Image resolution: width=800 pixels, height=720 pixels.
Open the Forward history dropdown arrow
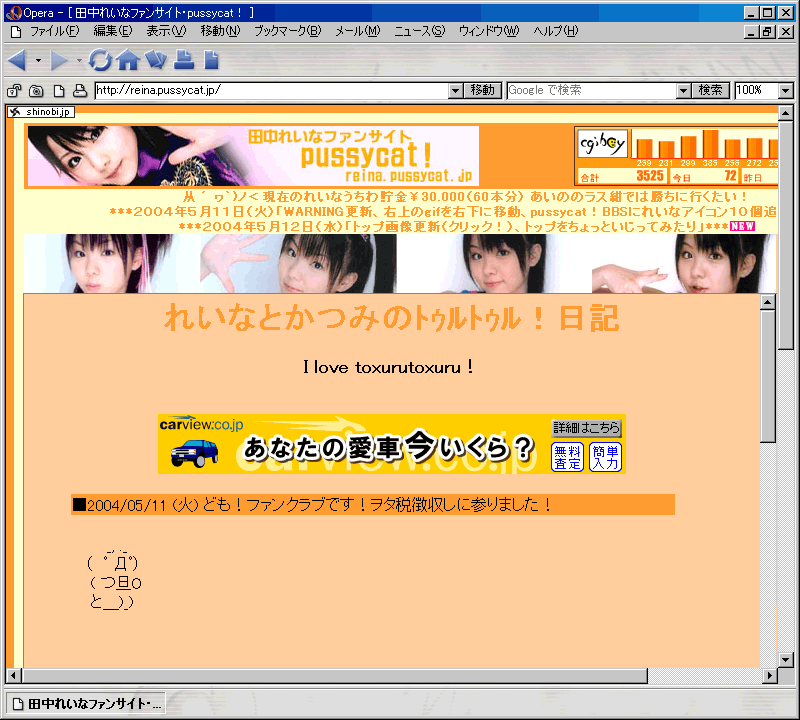pos(79,60)
